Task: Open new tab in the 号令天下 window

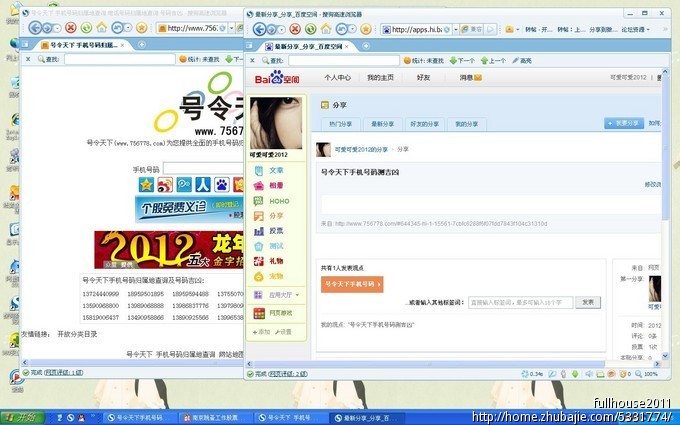Action: pyautogui.click(x=141, y=45)
